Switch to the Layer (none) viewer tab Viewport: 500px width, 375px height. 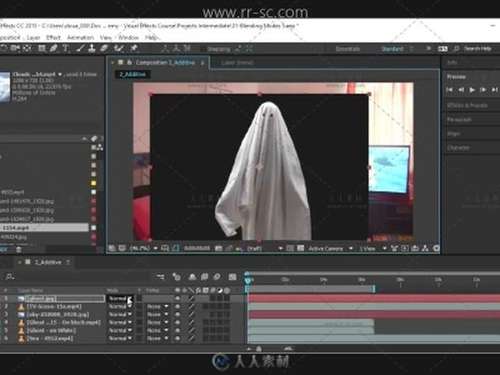(237, 62)
